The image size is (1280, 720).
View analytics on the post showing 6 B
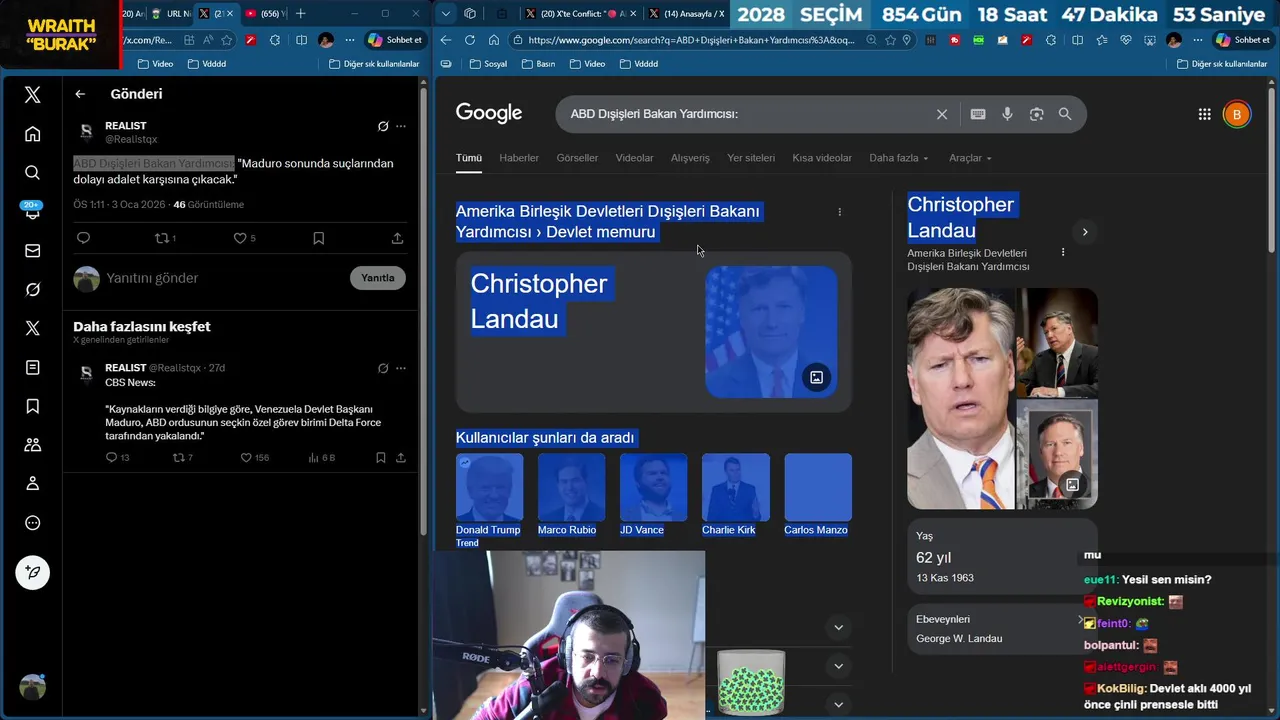322,458
